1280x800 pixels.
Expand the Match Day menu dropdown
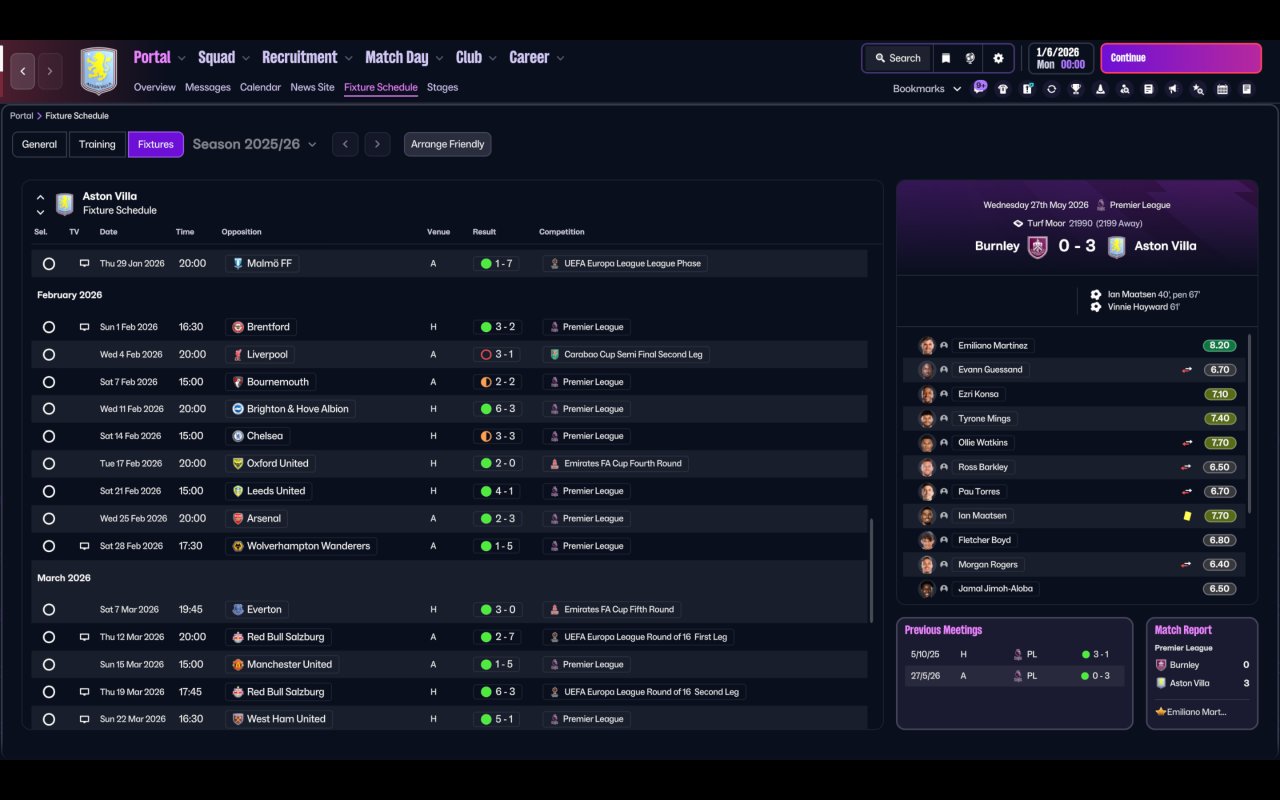(439, 58)
